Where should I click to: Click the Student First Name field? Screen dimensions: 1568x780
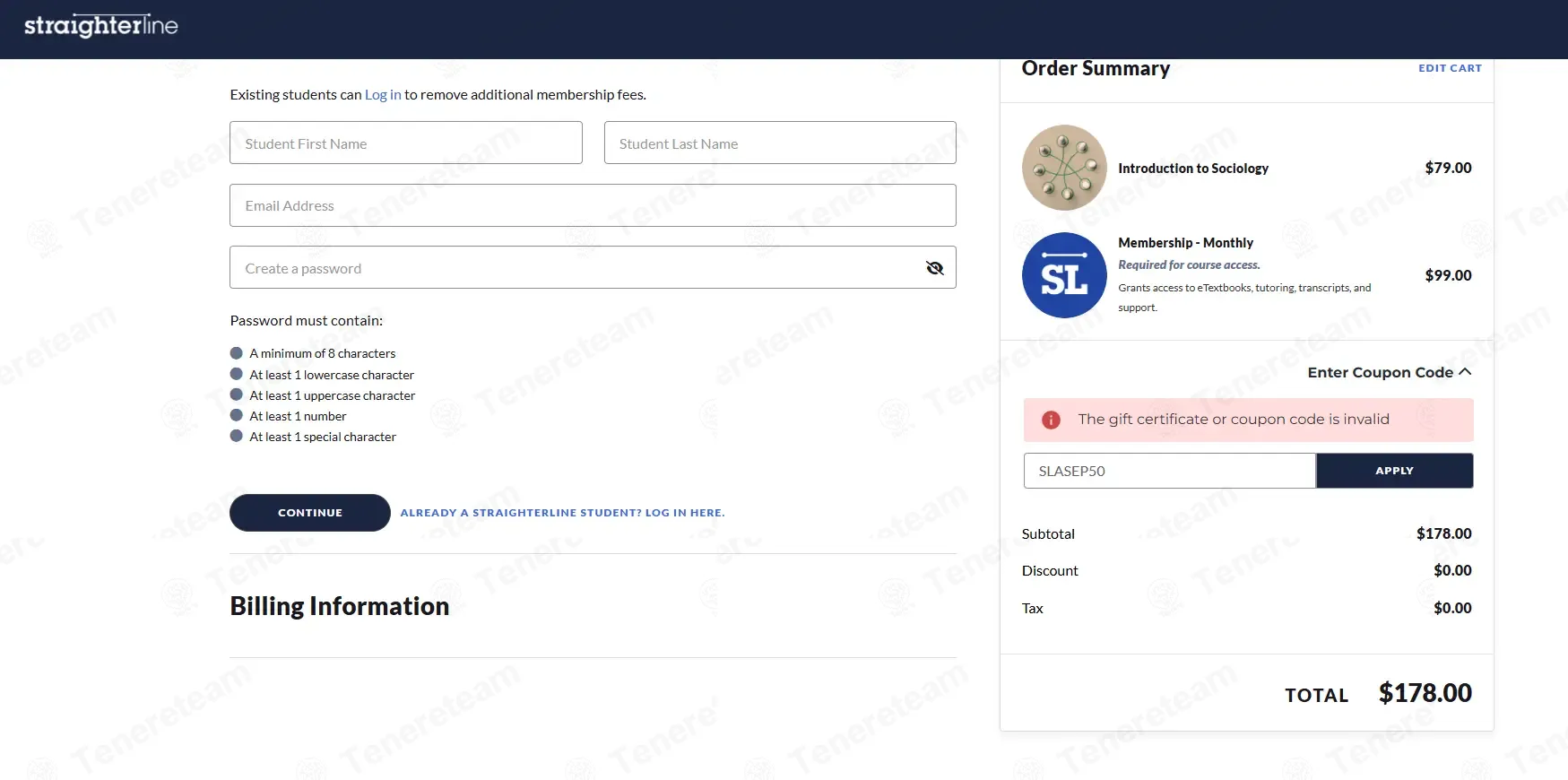tap(406, 143)
